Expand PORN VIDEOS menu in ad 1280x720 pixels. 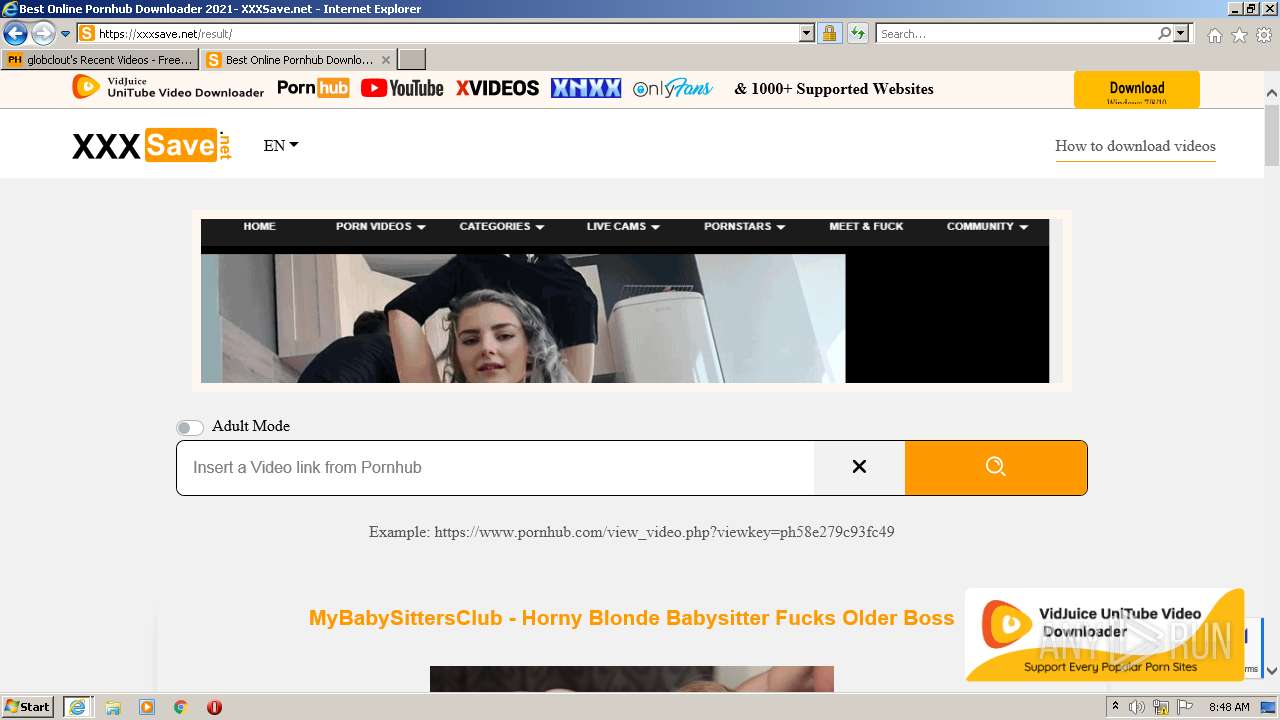click(x=381, y=226)
